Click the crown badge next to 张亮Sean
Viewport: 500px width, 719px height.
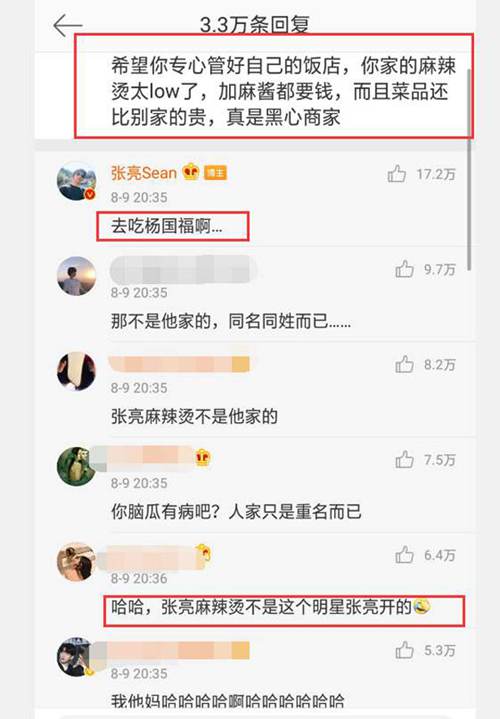tap(191, 172)
